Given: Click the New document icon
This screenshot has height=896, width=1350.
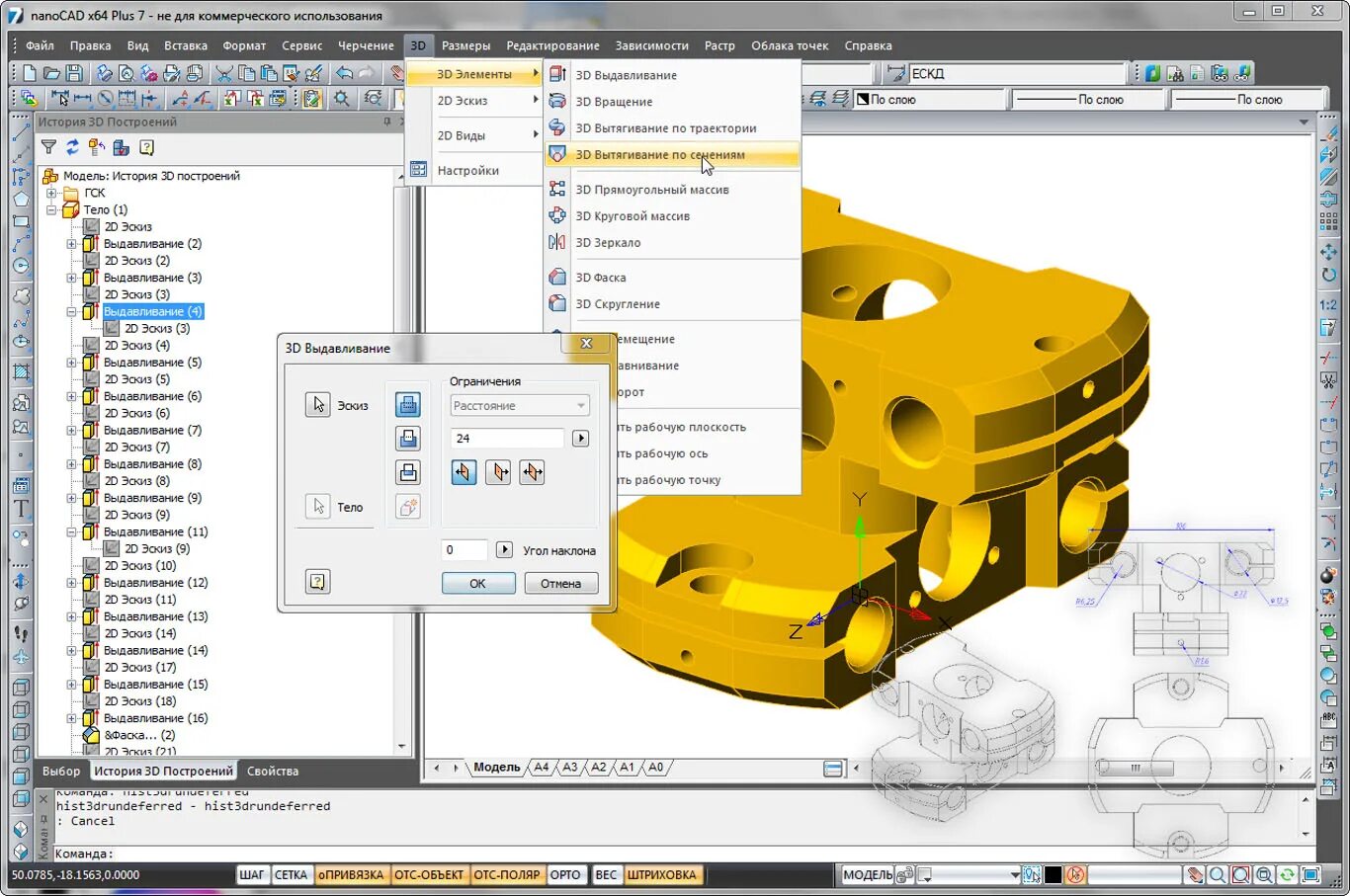Looking at the screenshot, I should coord(30,73).
